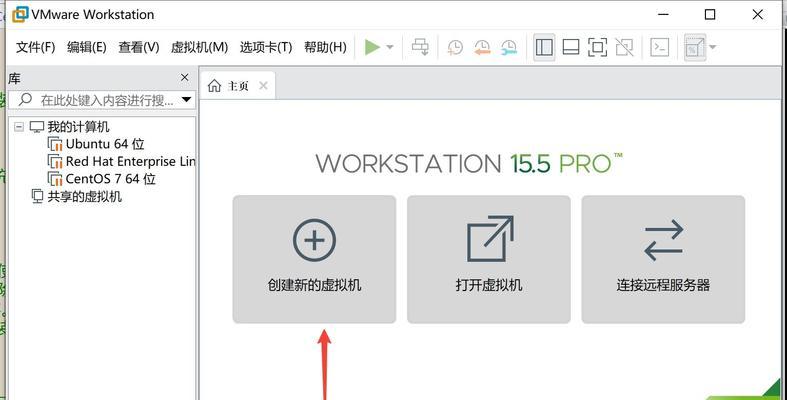
Task: Close the 主页 tab
Action: [263, 86]
